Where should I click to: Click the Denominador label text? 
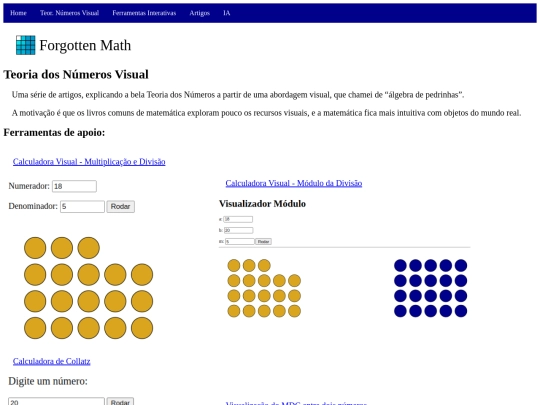click(x=33, y=206)
